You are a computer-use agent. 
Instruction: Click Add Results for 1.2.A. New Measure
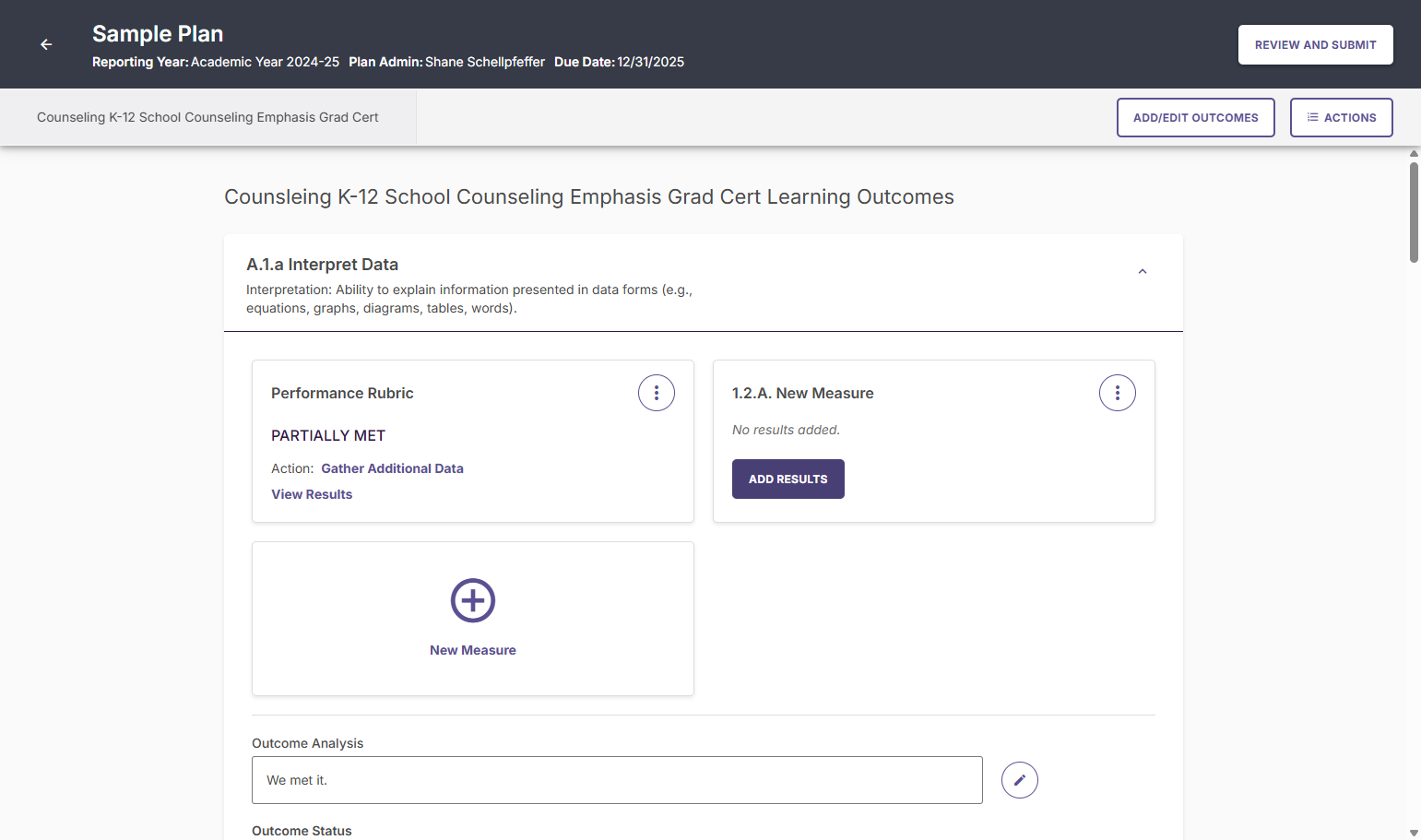tap(788, 479)
